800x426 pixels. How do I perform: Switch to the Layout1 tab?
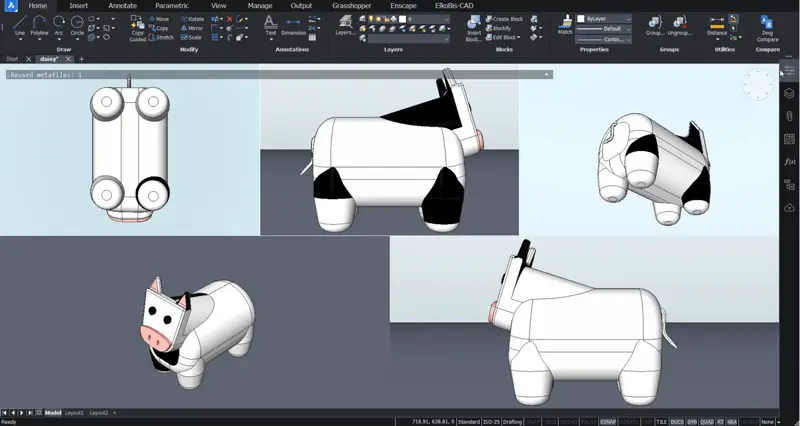click(74, 413)
